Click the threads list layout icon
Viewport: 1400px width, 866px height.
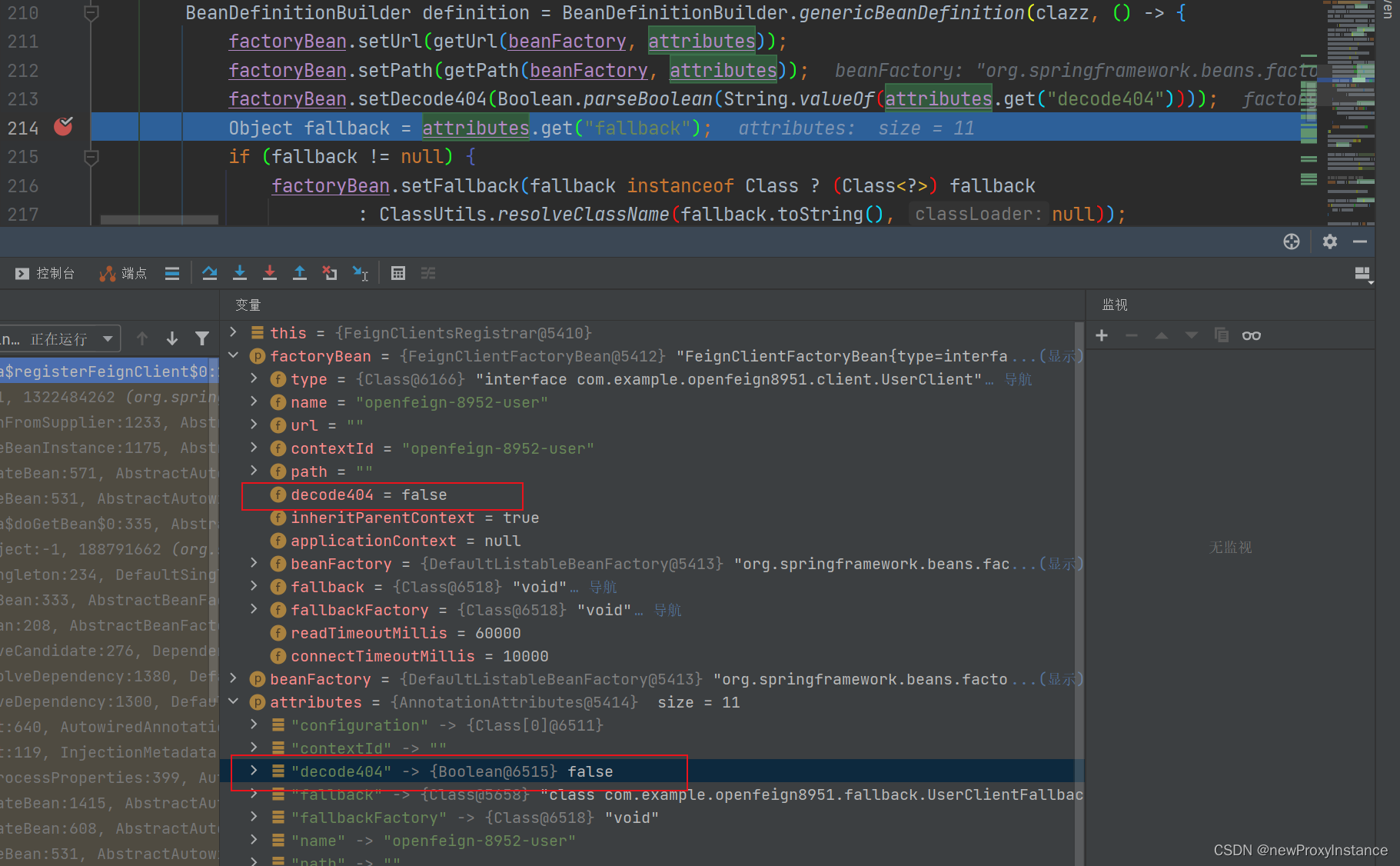pyautogui.click(x=172, y=273)
